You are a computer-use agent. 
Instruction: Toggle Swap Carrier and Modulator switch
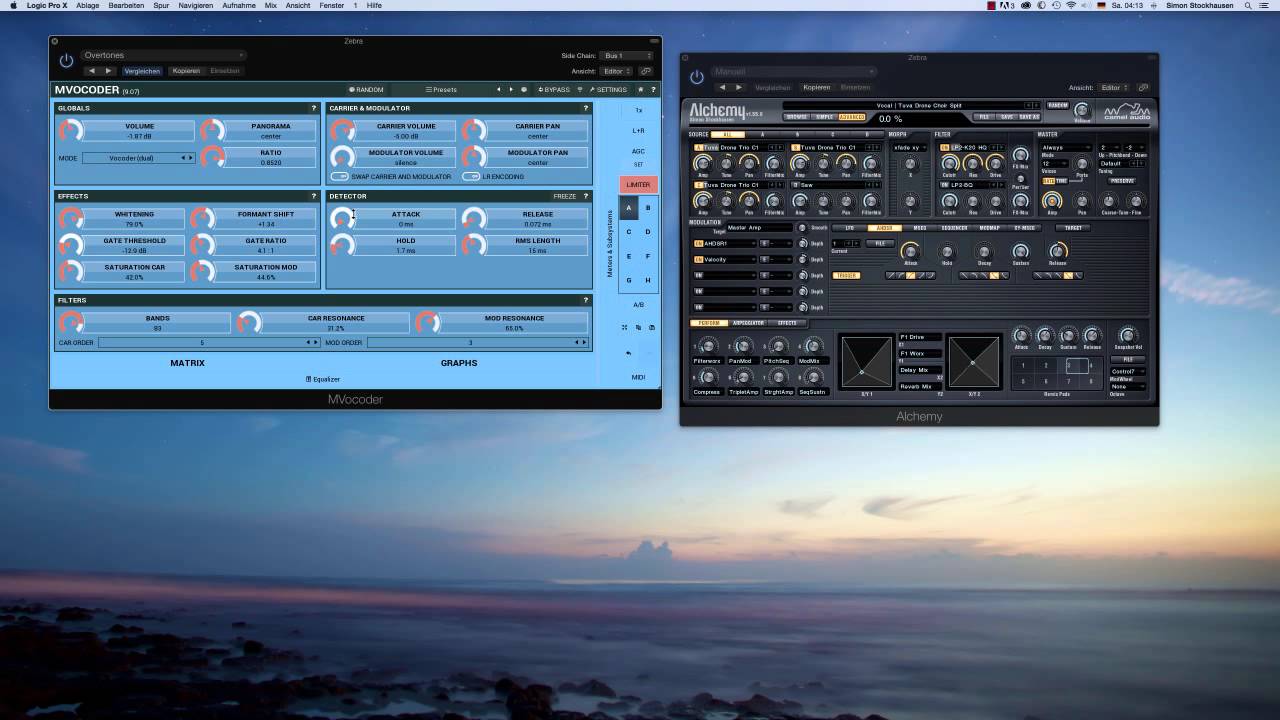tap(340, 177)
